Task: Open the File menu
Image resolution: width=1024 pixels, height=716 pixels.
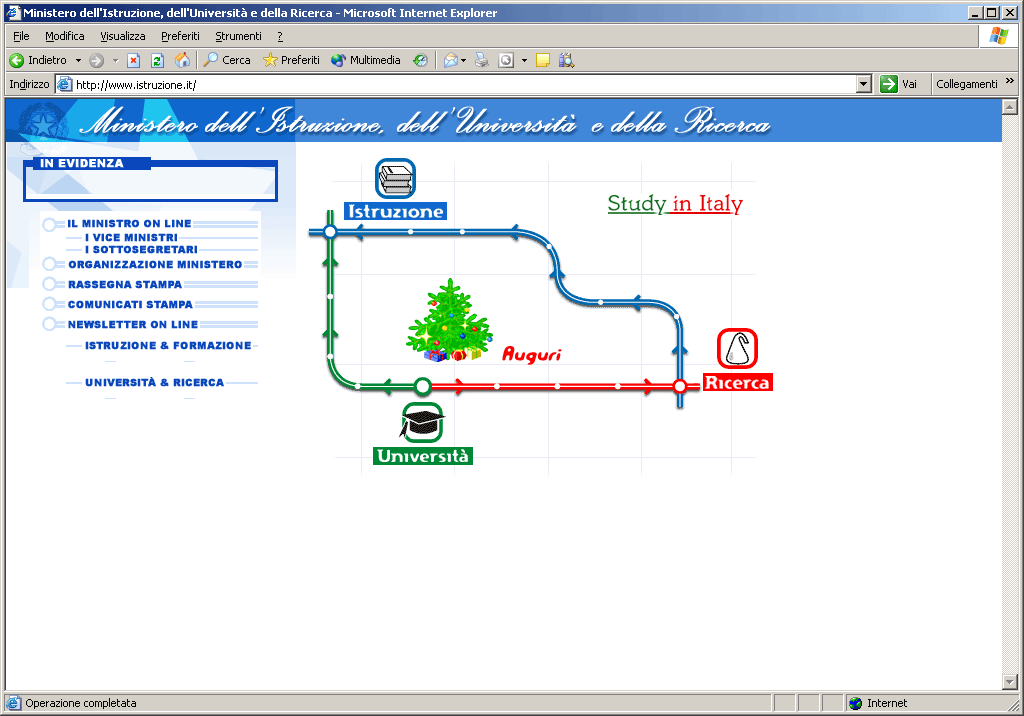Action: pos(22,36)
